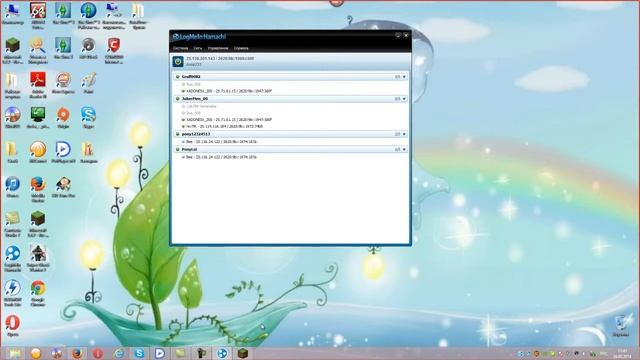640x360 pixels.
Task: Click the taskbar clock
Action: coord(623,353)
